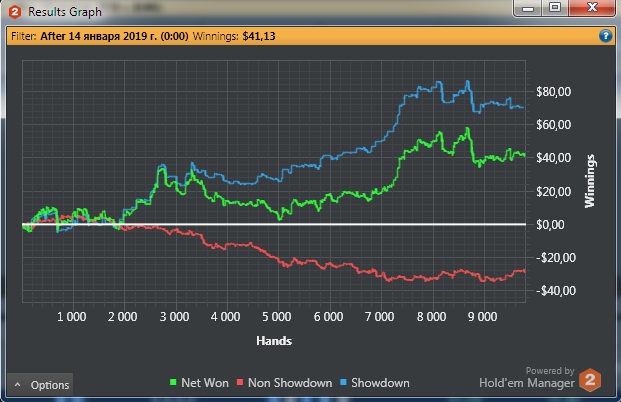Click the red Non Showdown legend swatch
The height and width of the screenshot is (402, 621).
pos(240,382)
